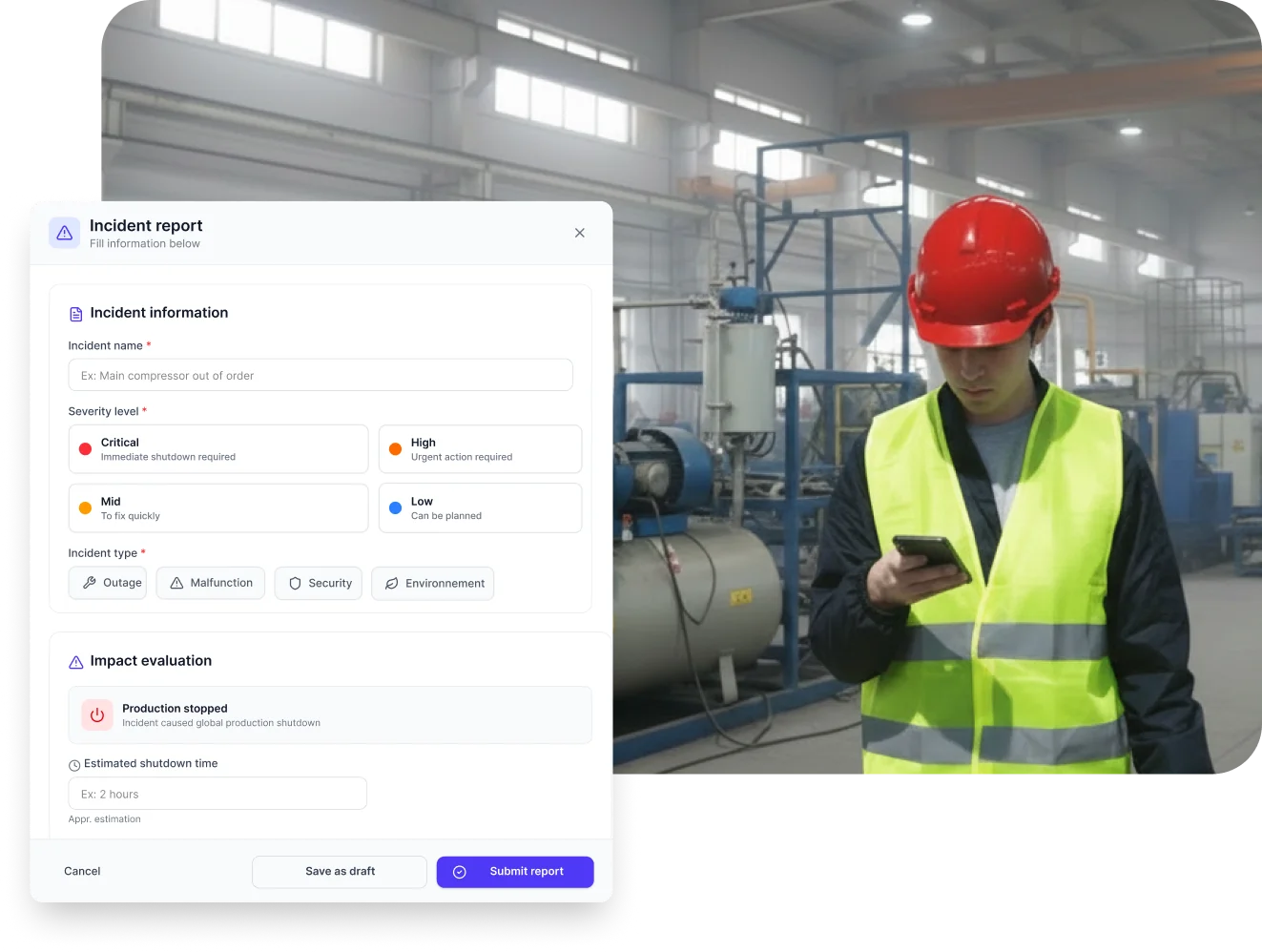1262x952 pixels.
Task: Click the warning triangle icon beside Incident report
Action: click(65, 233)
